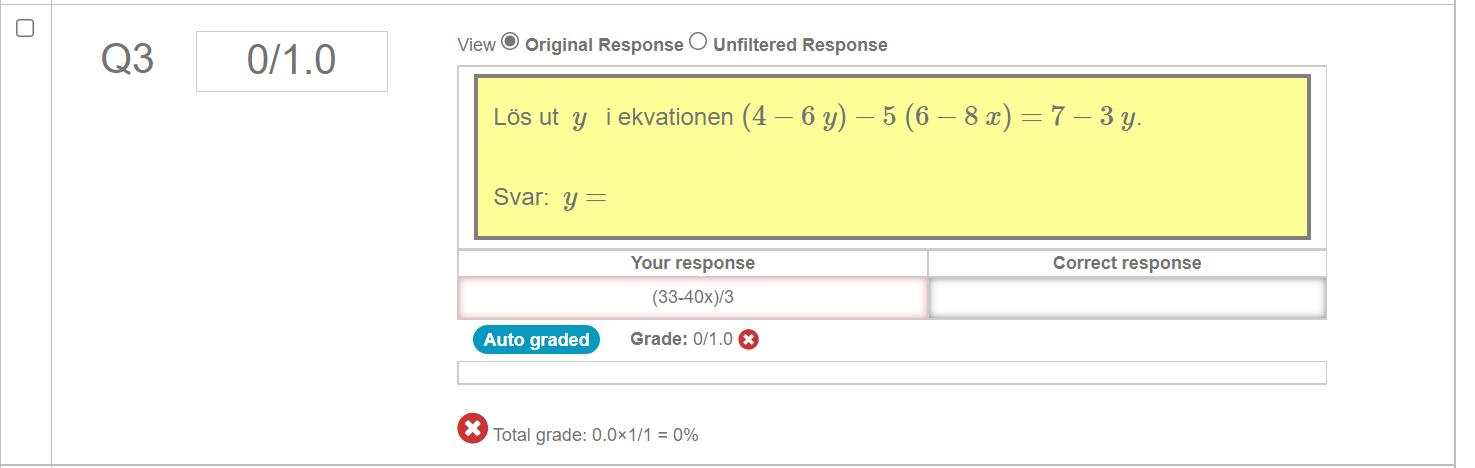Select the Unfiltered Response radio button
This screenshot has height=468, width=1475.
coord(698,42)
